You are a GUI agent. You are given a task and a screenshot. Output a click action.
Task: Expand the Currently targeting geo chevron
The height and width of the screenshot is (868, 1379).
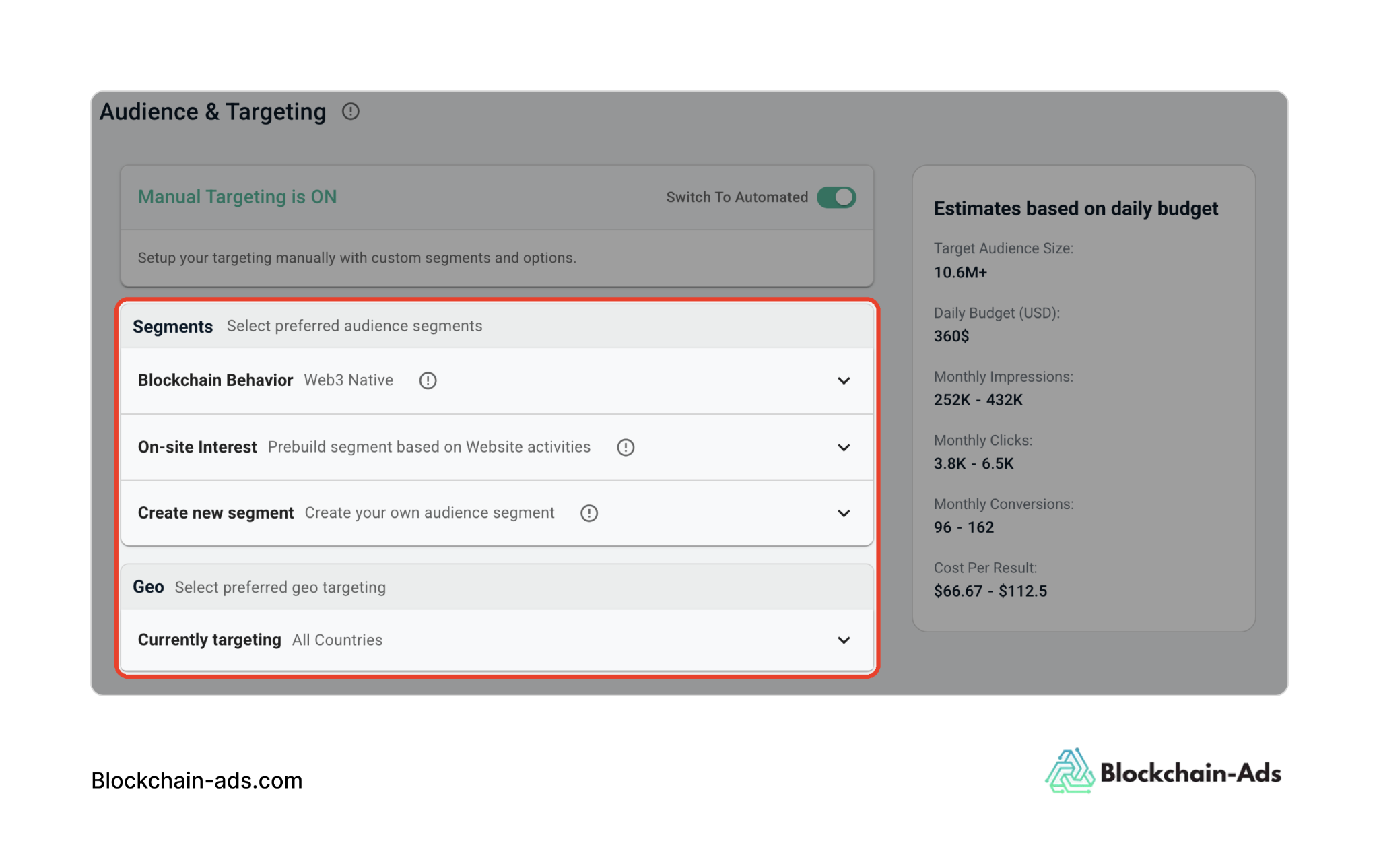(844, 640)
